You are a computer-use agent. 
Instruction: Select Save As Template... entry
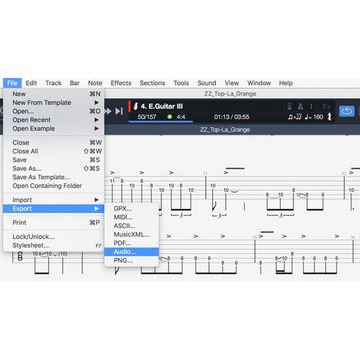54,177
